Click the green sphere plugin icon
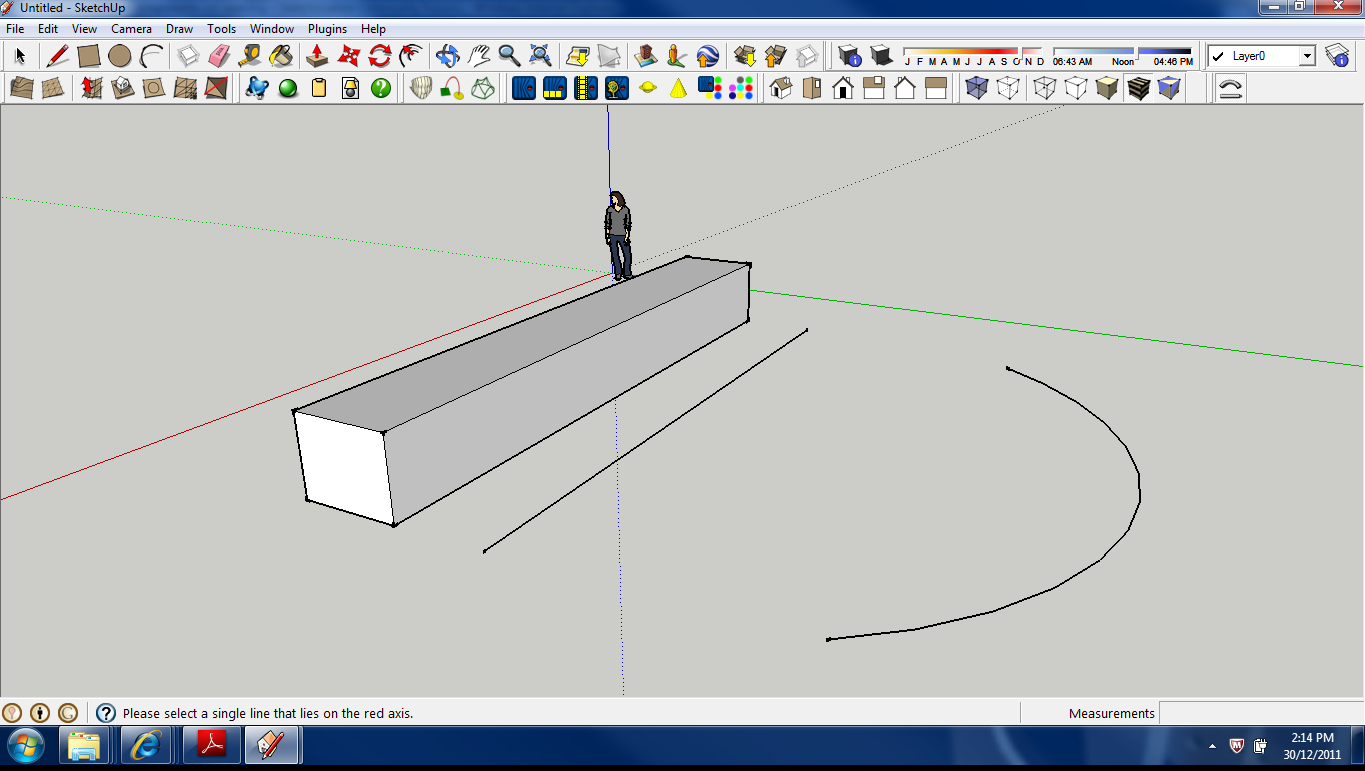This screenshot has width=1365, height=771. (288, 88)
